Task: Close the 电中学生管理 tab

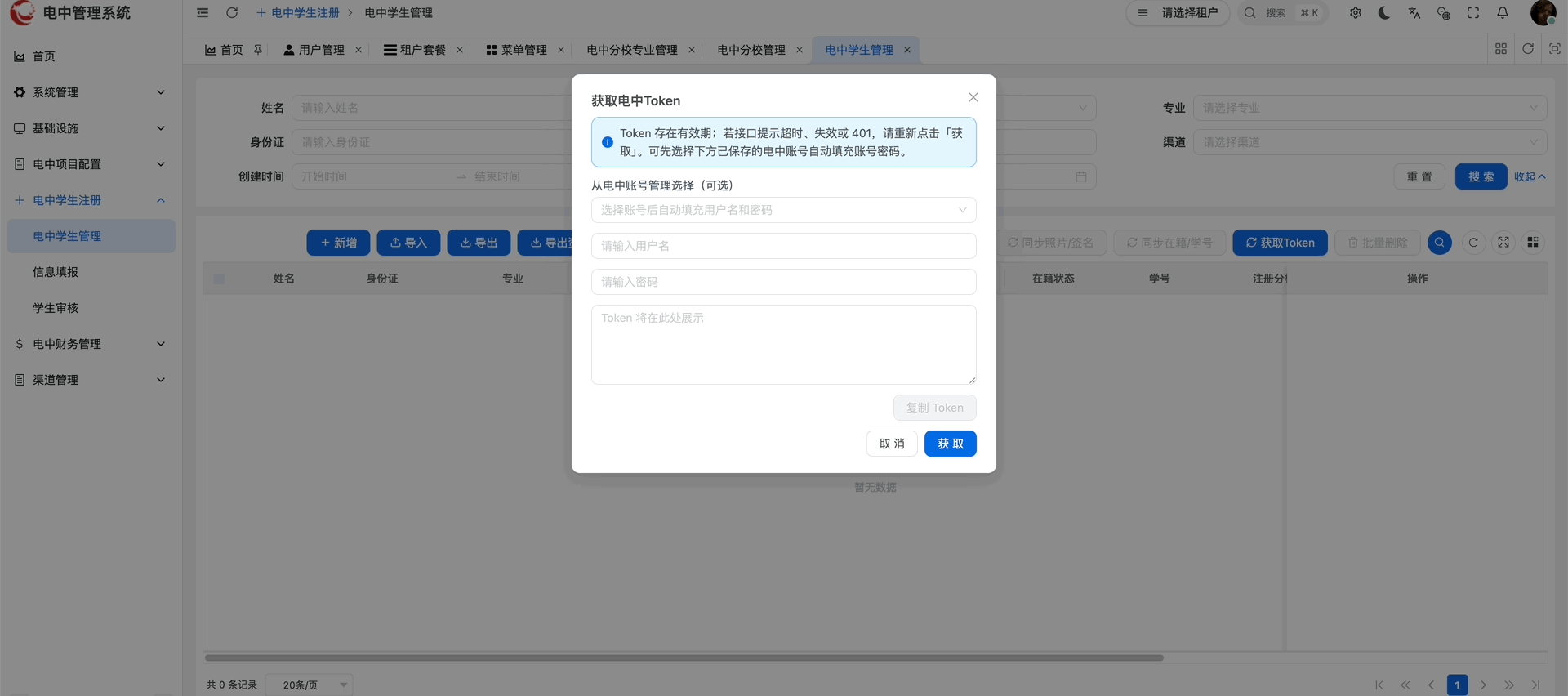Action: [x=907, y=50]
